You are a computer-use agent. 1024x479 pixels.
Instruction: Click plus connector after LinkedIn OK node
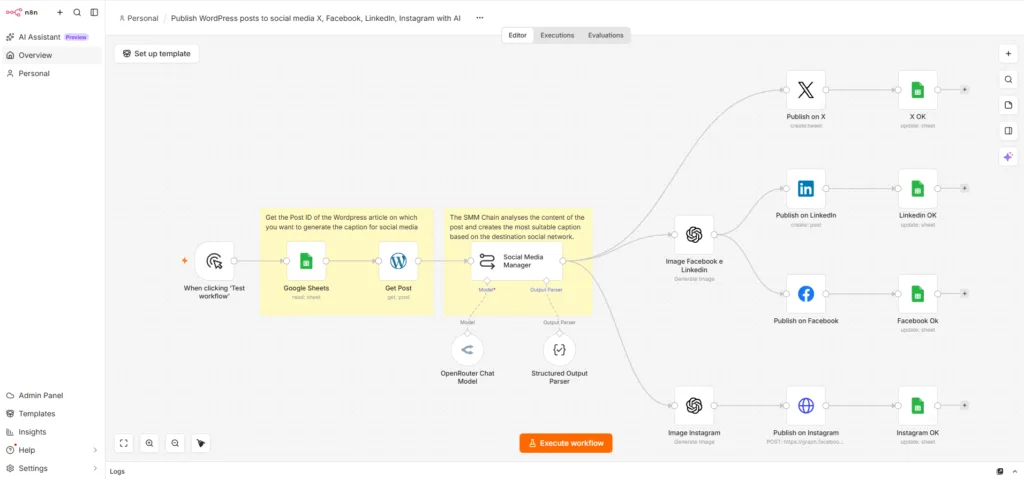pos(965,188)
